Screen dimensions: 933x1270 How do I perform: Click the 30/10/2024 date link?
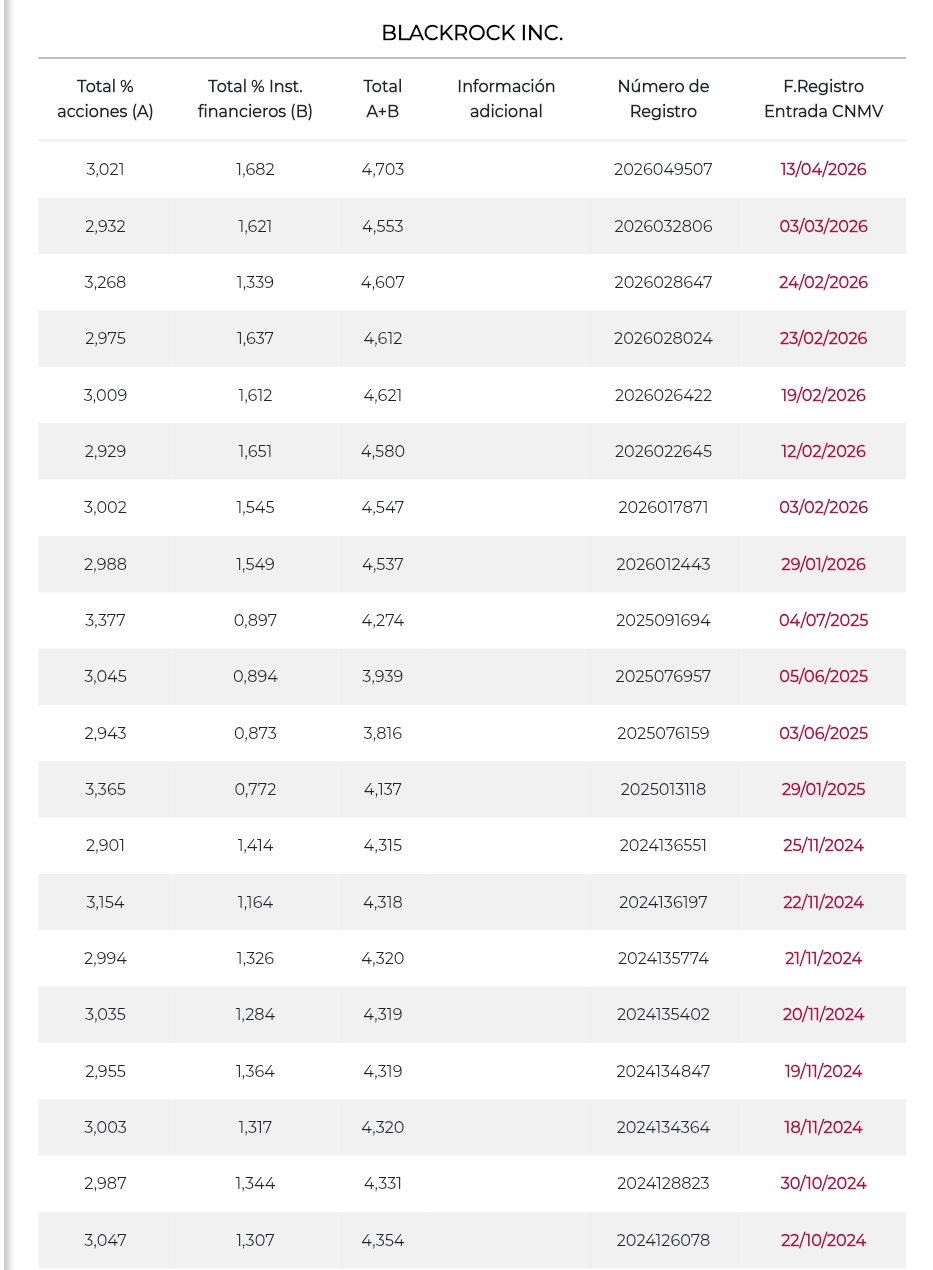coord(823,1183)
